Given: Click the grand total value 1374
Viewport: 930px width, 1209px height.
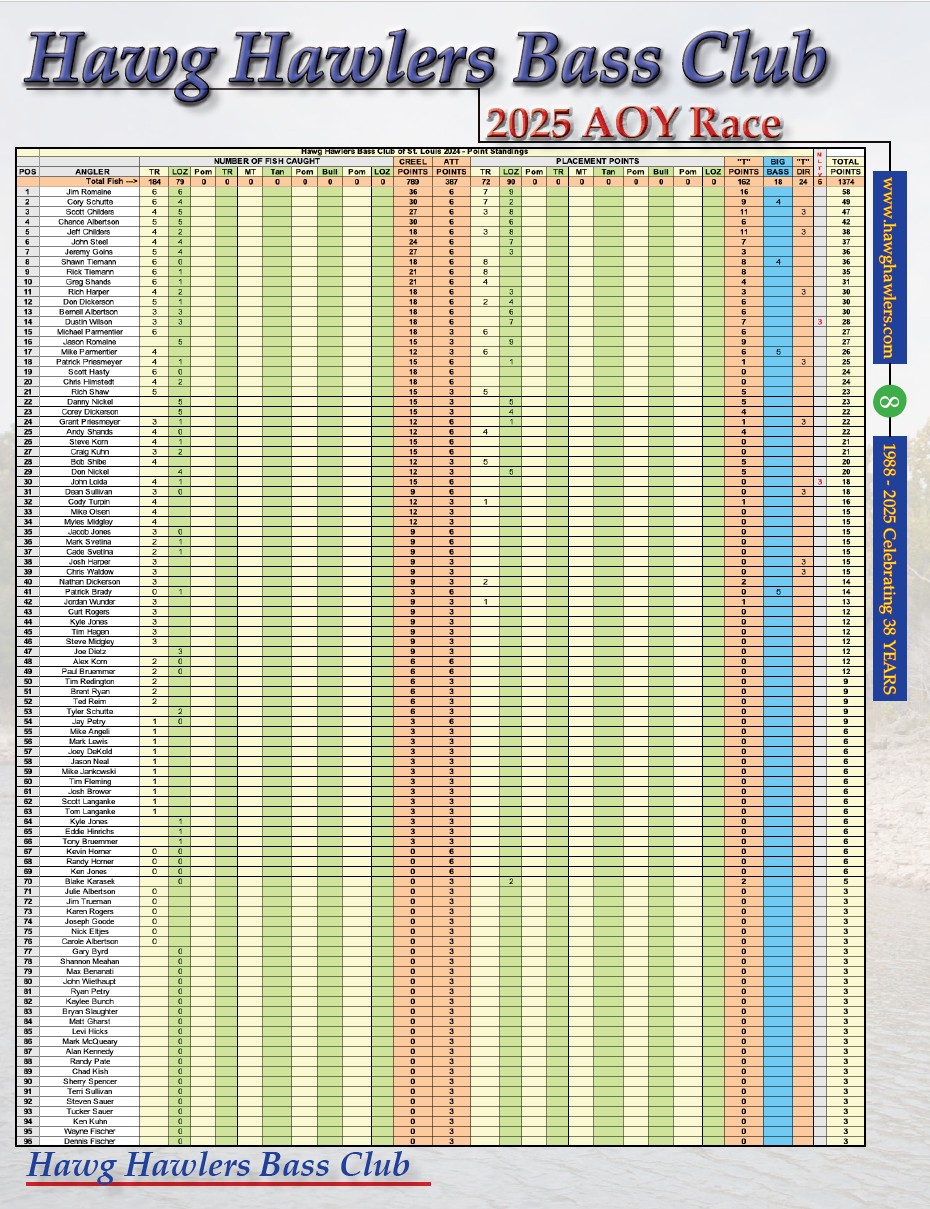Looking at the screenshot, I should [846, 181].
